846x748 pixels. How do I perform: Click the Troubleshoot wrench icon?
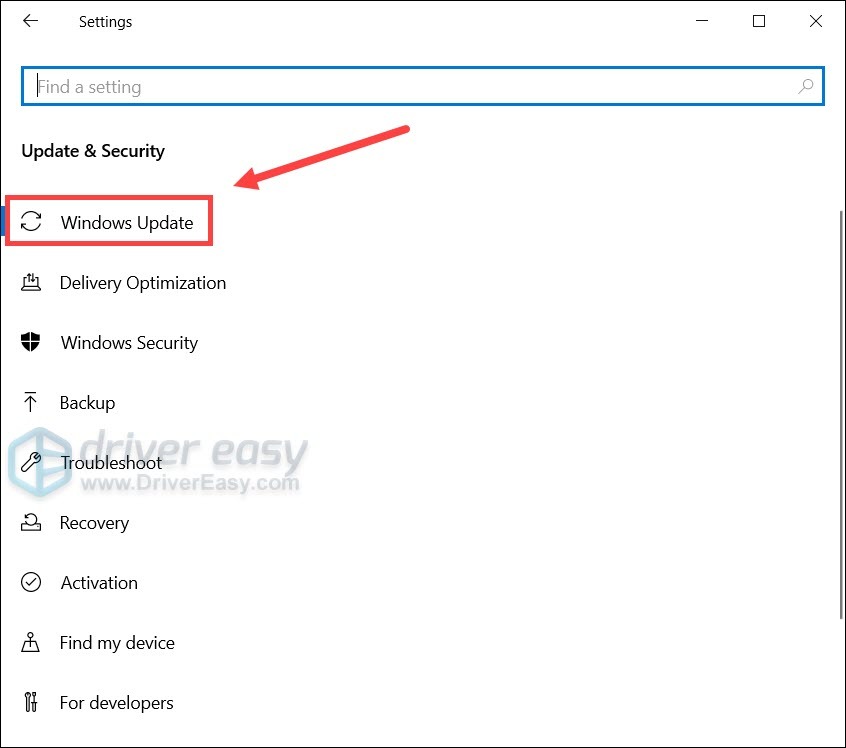click(x=31, y=463)
